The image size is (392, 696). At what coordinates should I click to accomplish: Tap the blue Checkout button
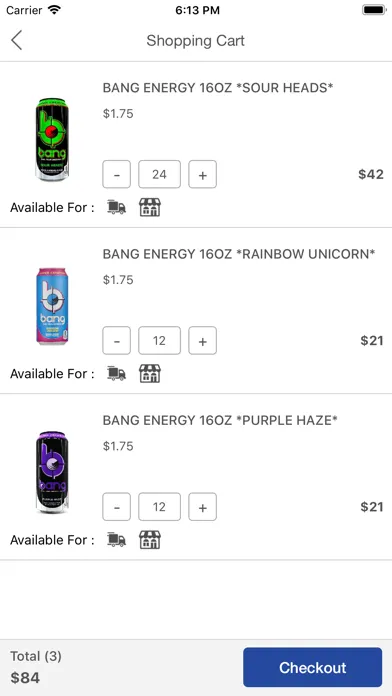point(313,667)
